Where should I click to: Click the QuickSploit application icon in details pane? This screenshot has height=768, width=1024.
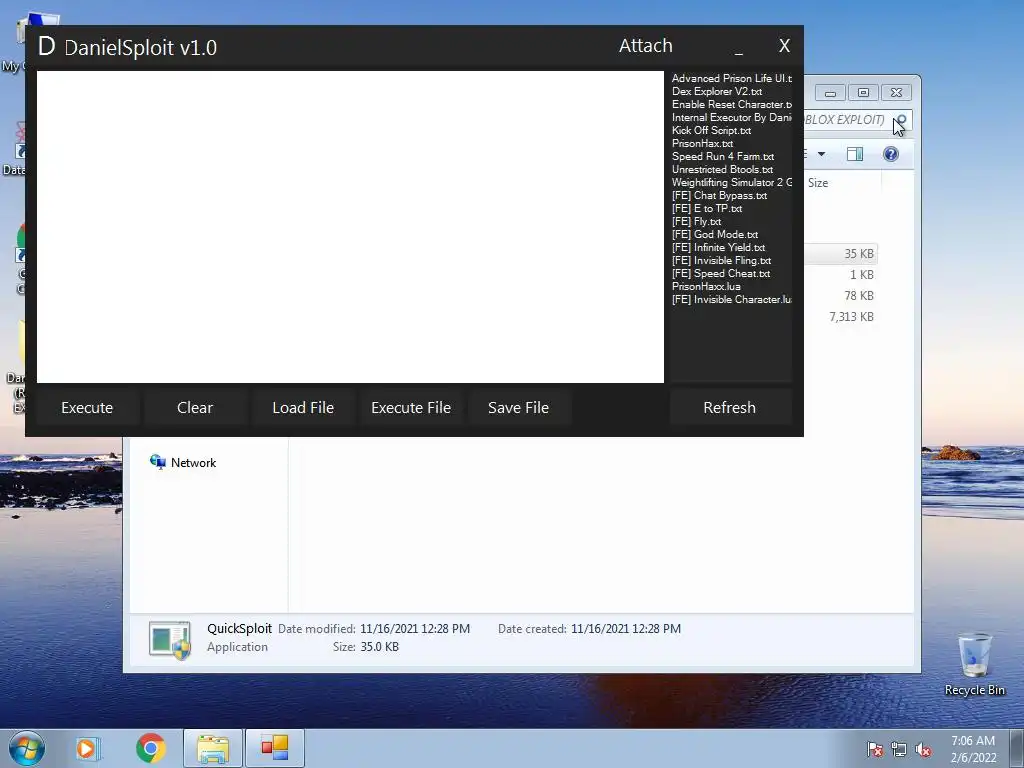[x=170, y=639]
